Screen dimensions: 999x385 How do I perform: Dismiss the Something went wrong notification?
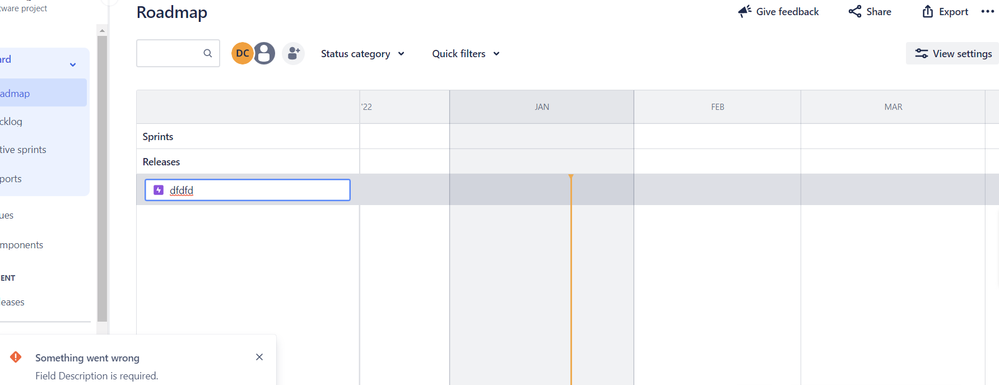pos(259,357)
